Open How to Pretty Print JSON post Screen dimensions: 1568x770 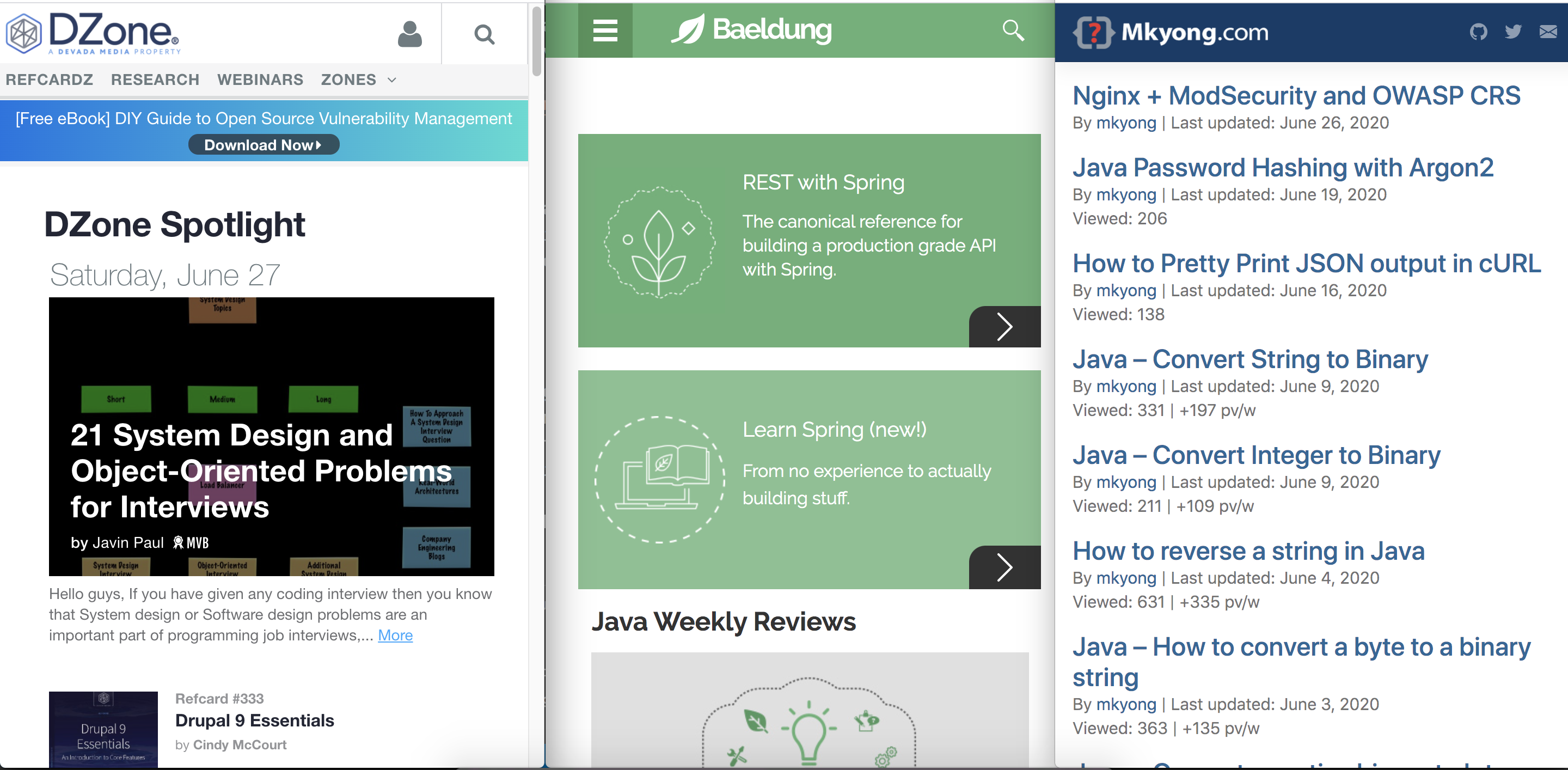pos(1307,264)
